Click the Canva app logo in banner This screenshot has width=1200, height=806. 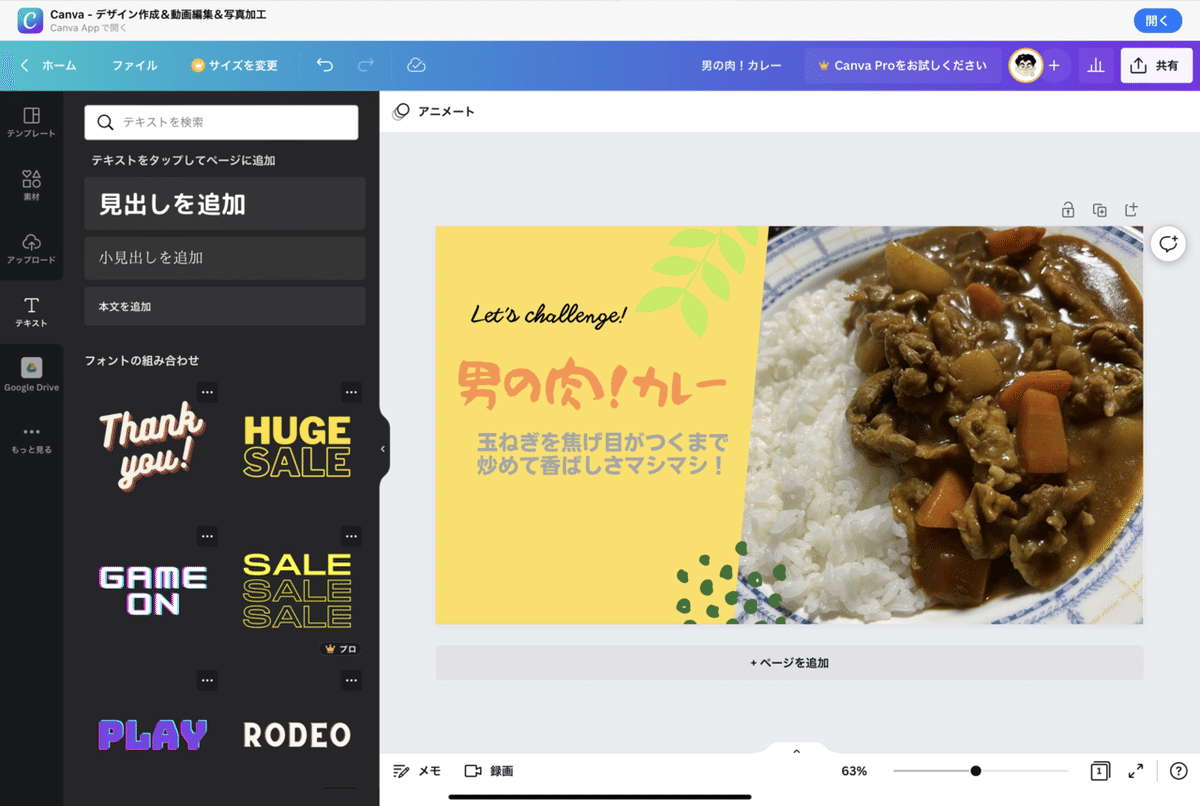click(31, 20)
